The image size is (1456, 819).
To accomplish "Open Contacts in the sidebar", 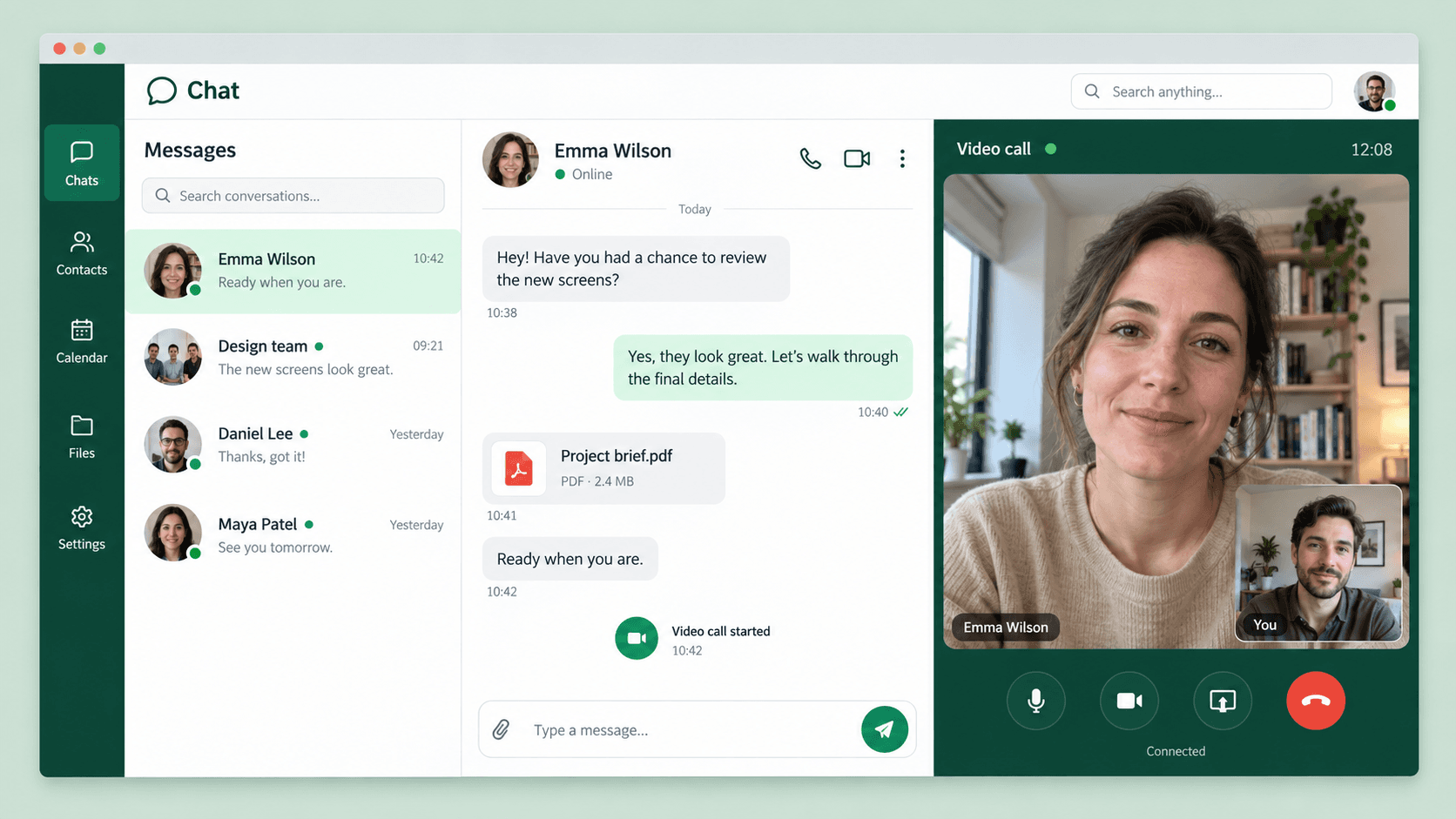I will tap(82, 253).
